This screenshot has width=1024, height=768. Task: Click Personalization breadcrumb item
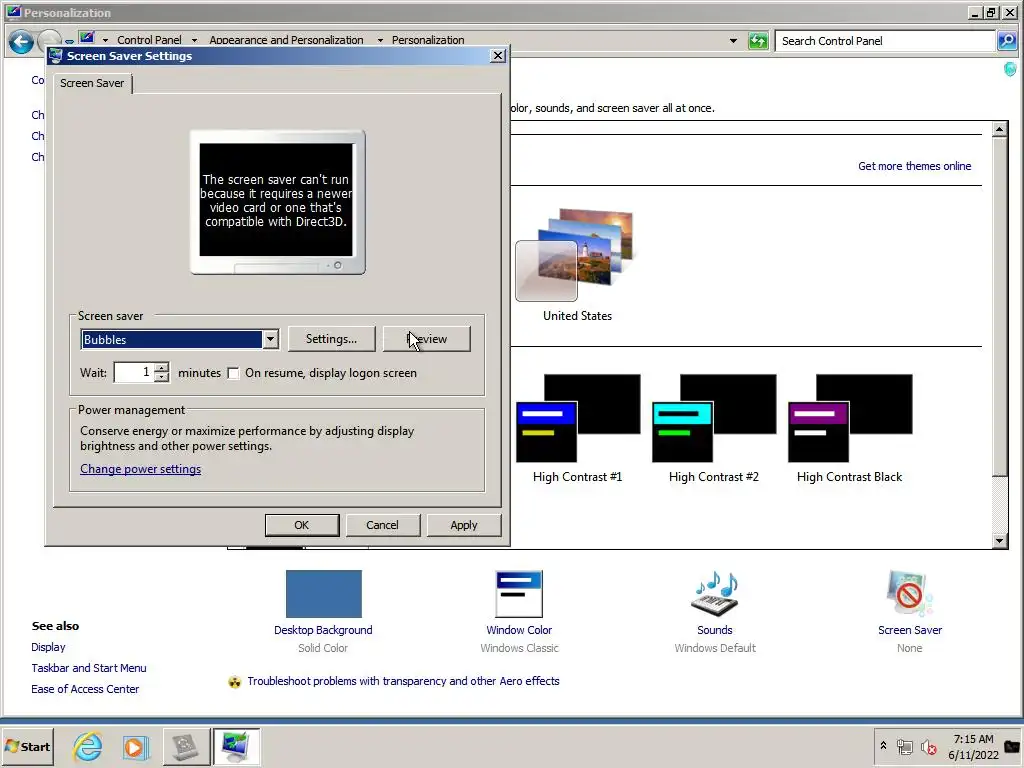[428, 40]
